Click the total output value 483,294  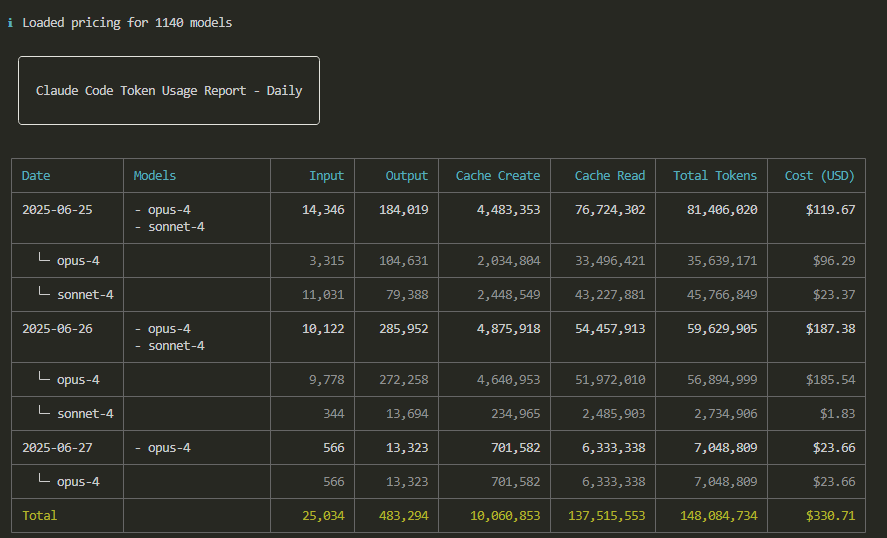tap(403, 515)
